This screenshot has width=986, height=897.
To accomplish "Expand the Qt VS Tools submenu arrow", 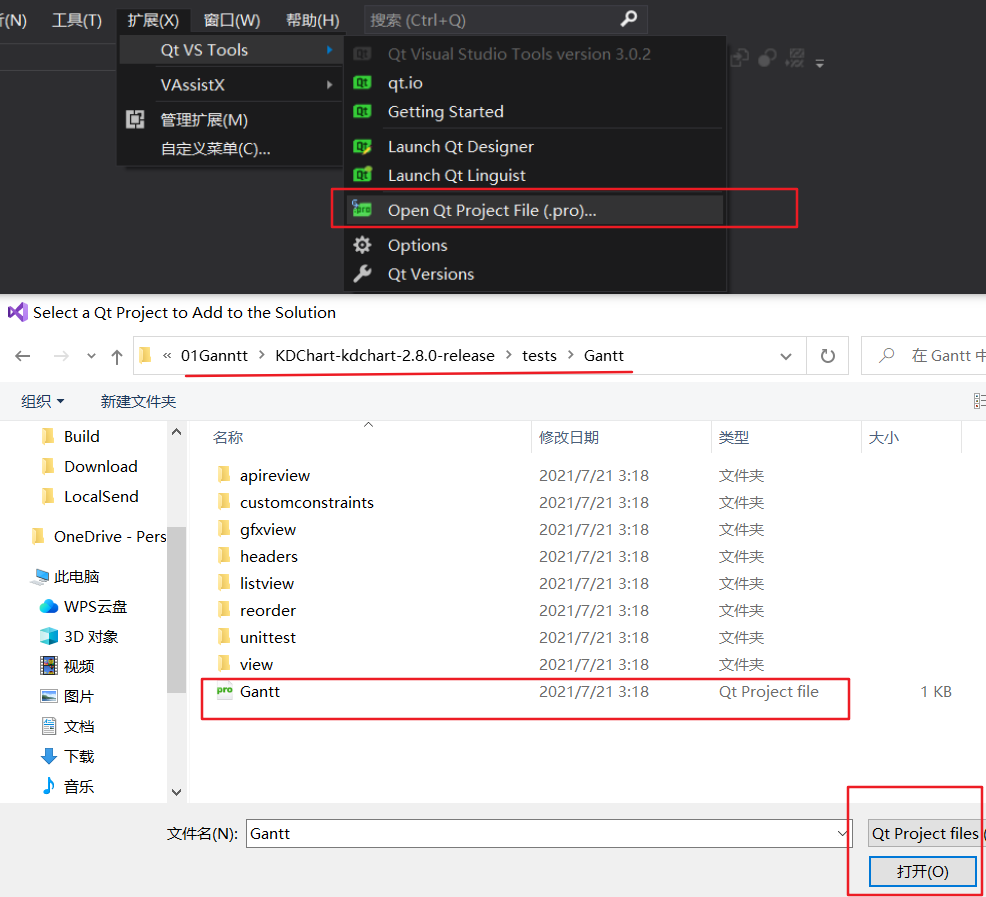I will (330, 50).
